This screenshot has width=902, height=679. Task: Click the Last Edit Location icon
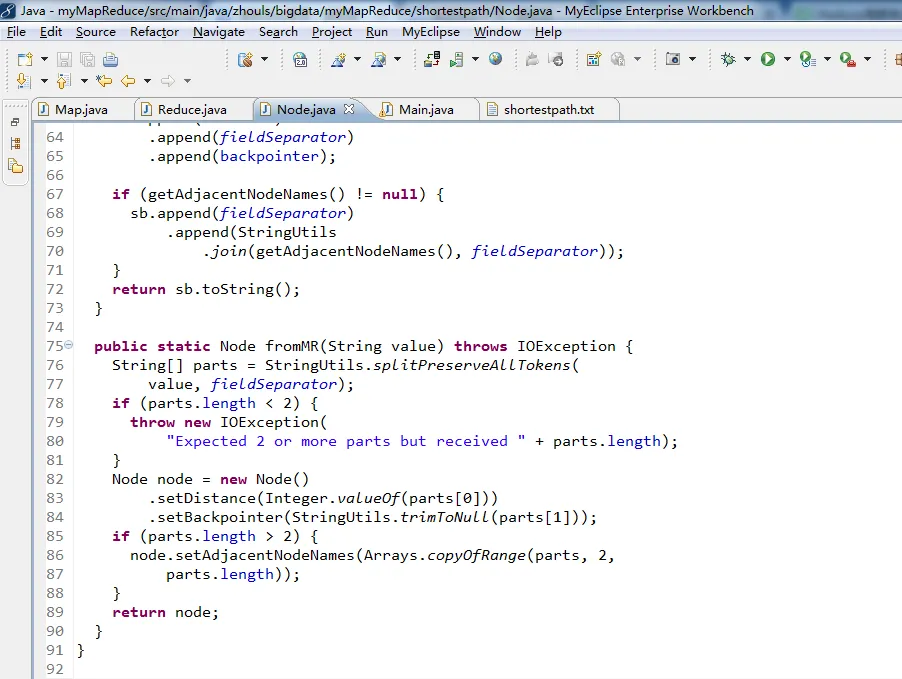104,81
